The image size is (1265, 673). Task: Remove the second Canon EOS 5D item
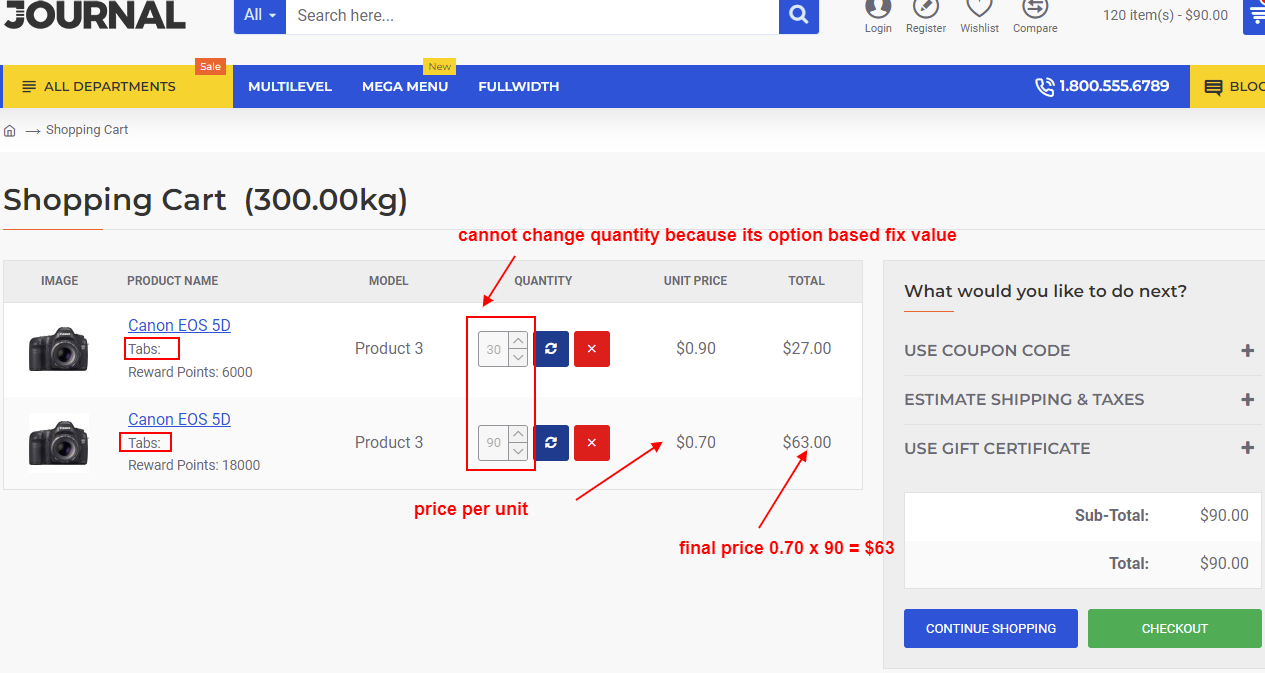591,443
